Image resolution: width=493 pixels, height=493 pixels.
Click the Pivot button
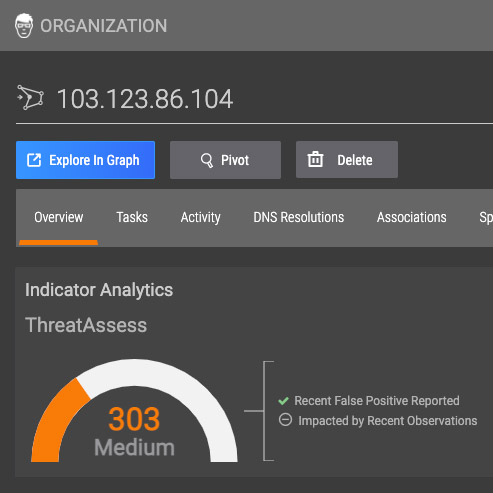tap(225, 160)
